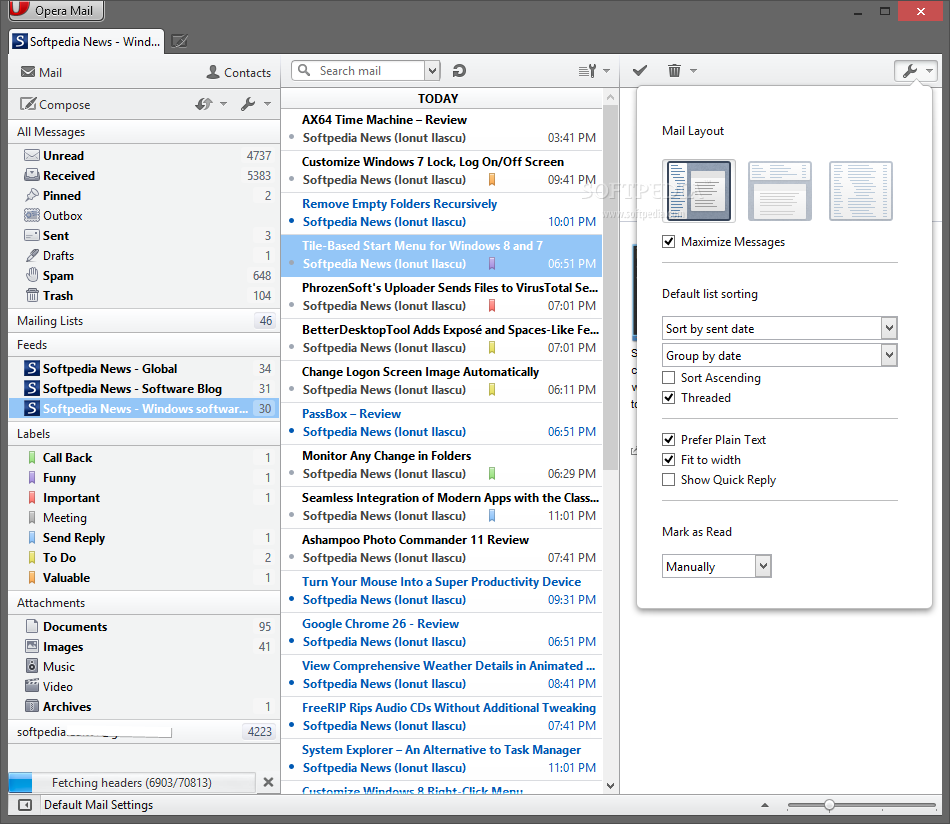
Task: Select the Valuable label
Action: 144,577
